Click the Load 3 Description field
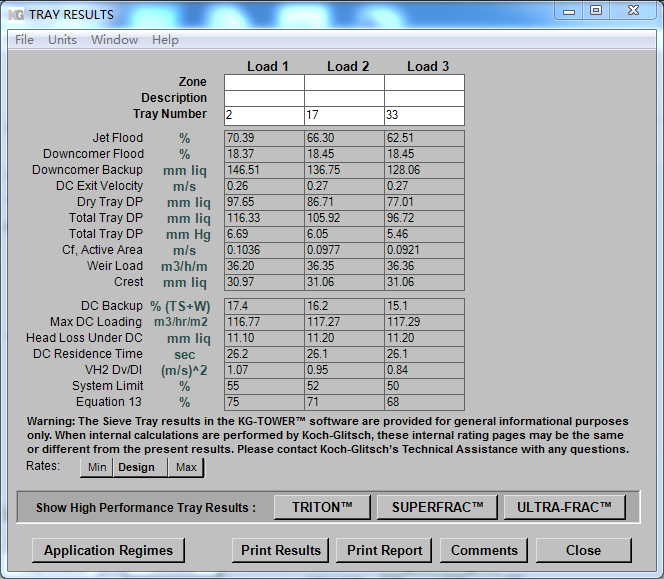Screen dimensions: 664x579 point(424,98)
